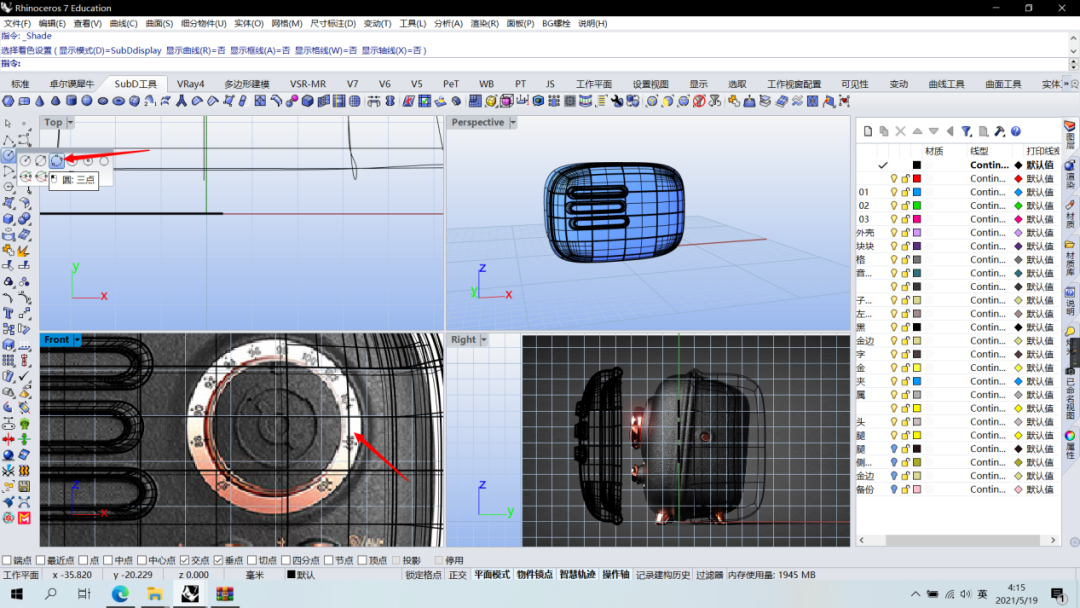Open the 分析(A) menu

click(x=448, y=23)
